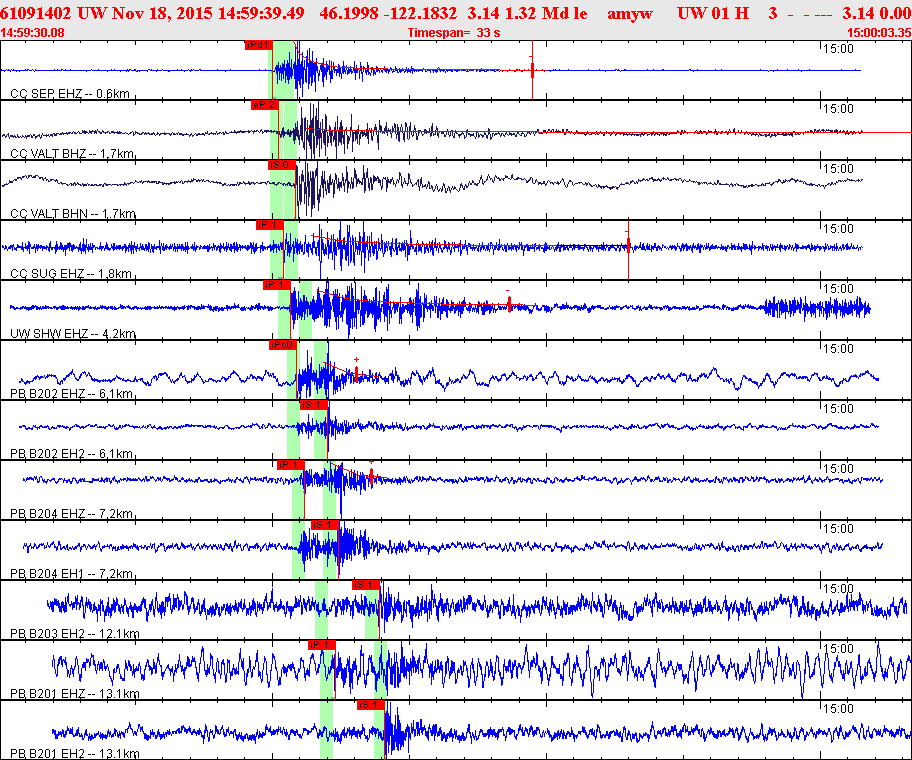Click the 'PB B202 EHZ -- 6.1km' channel label
Screen dimensions: 912x760
[72, 394]
